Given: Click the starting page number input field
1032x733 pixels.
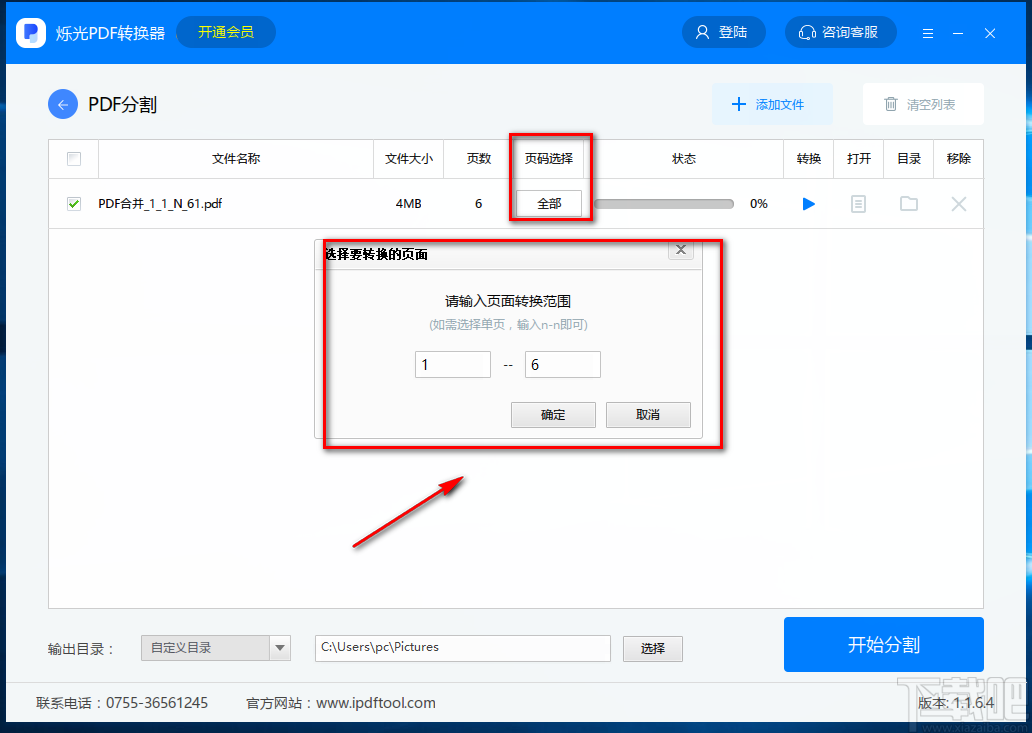Looking at the screenshot, I should pos(452,364).
